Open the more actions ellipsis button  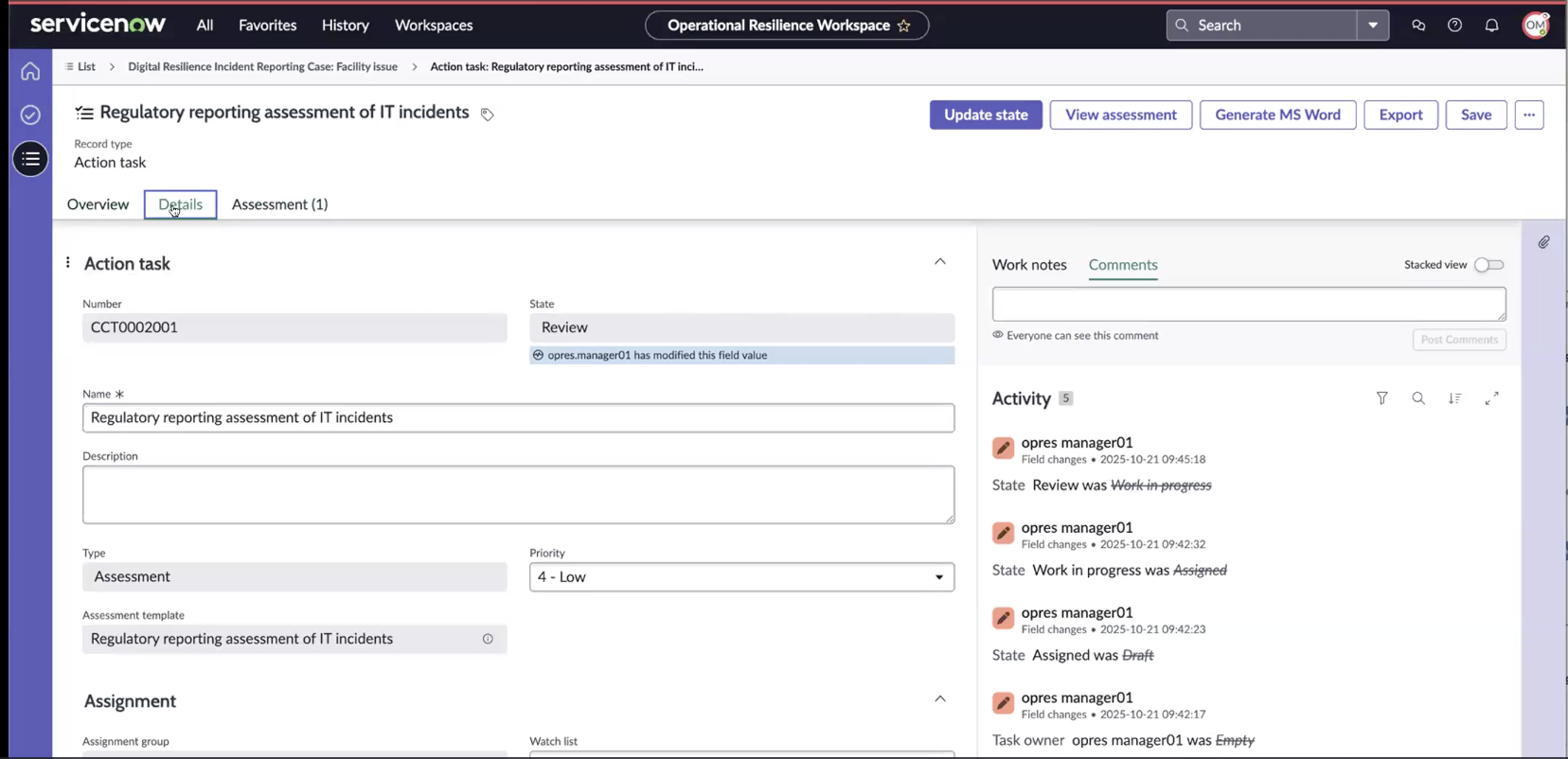click(x=1529, y=115)
